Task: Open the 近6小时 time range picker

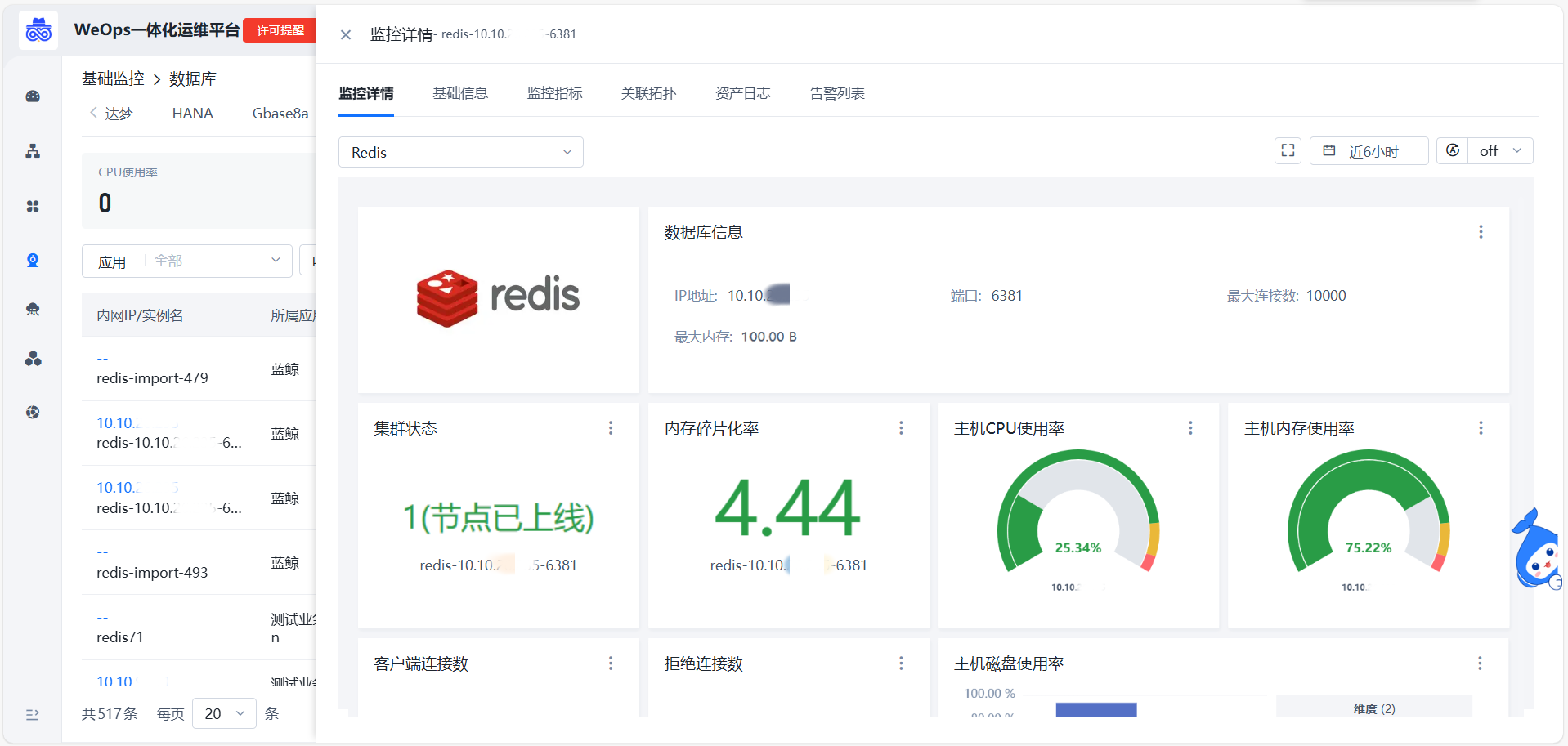Action: tap(1369, 150)
